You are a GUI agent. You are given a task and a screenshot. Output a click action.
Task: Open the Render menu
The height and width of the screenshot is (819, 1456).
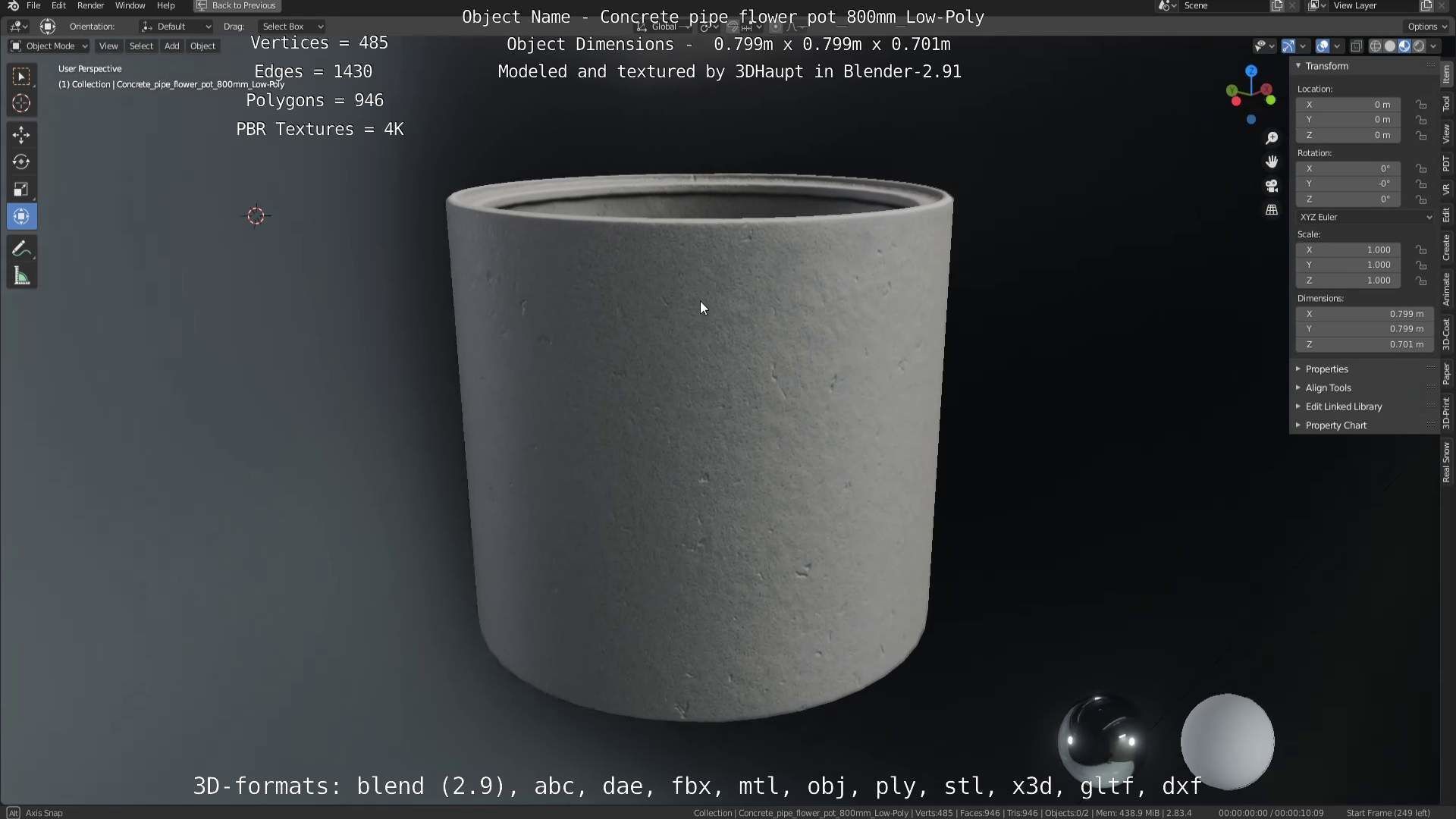(x=90, y=6)
